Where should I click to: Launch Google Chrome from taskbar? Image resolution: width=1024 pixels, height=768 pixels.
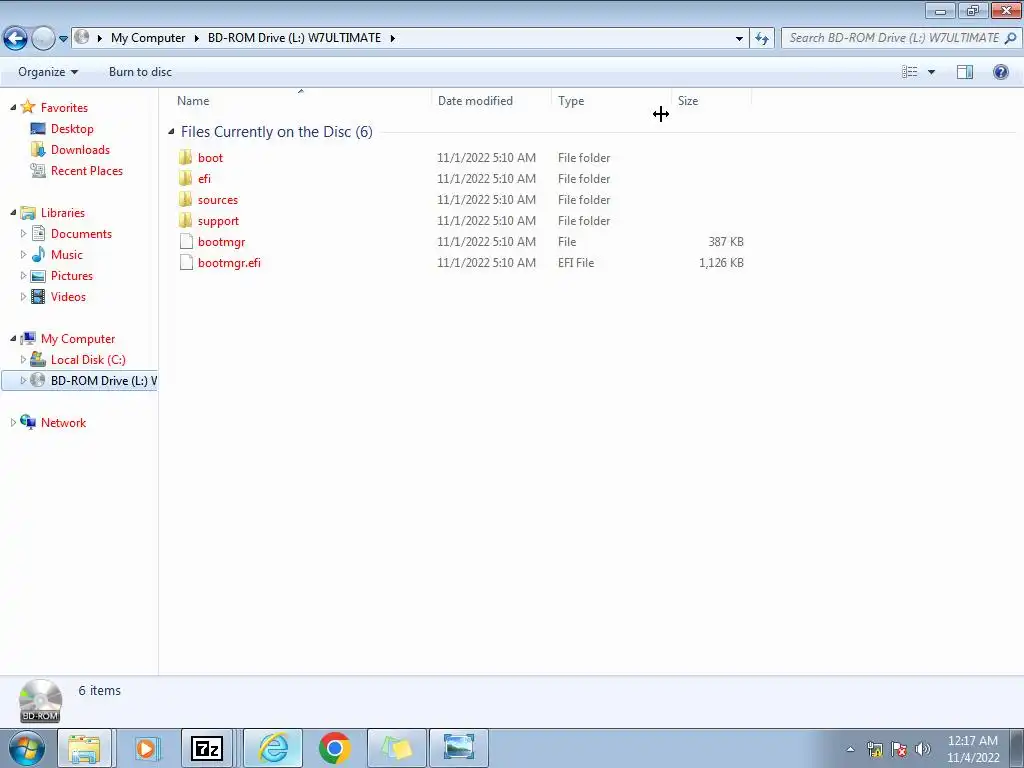pyautogui.click(x=335, y=748)
